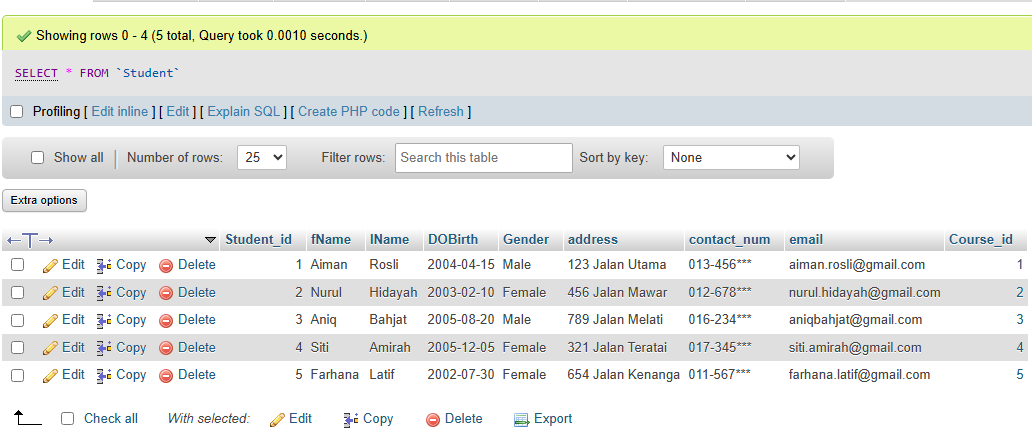
Task: Click Copy icon in Farhana row
Action: (x=104, y=376)
